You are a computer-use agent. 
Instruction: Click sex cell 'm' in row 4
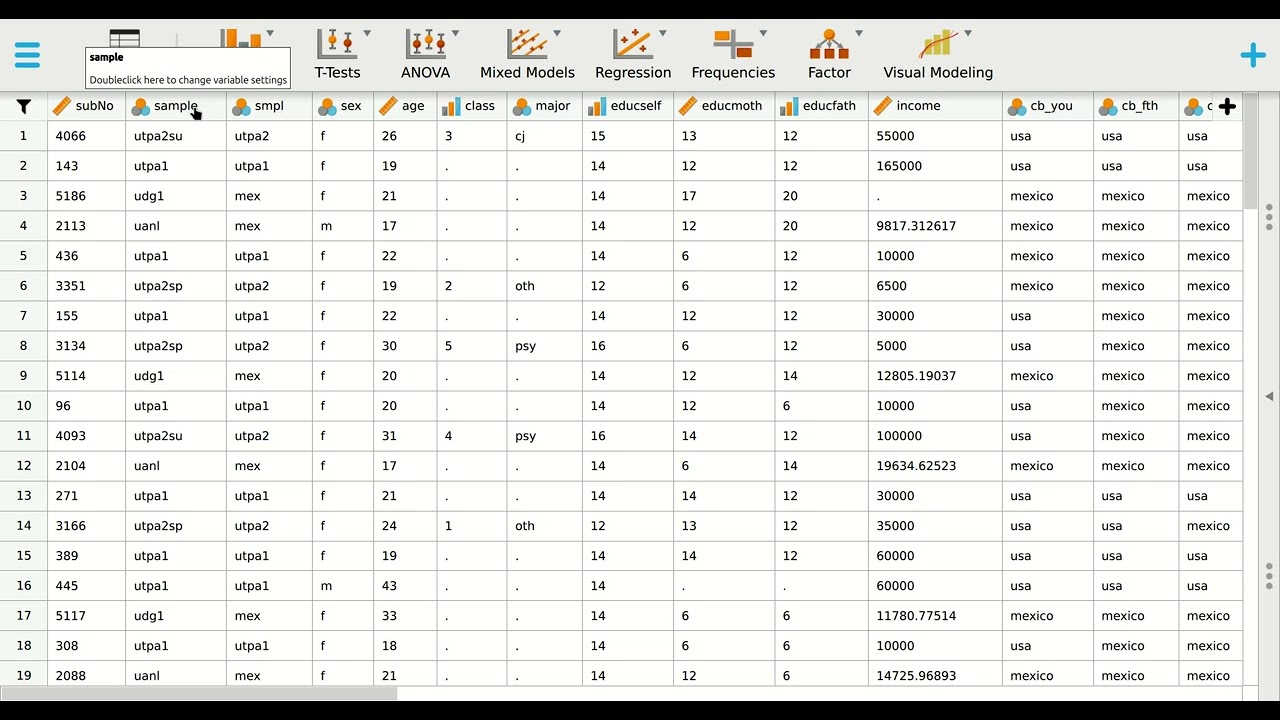coord(343,226)
